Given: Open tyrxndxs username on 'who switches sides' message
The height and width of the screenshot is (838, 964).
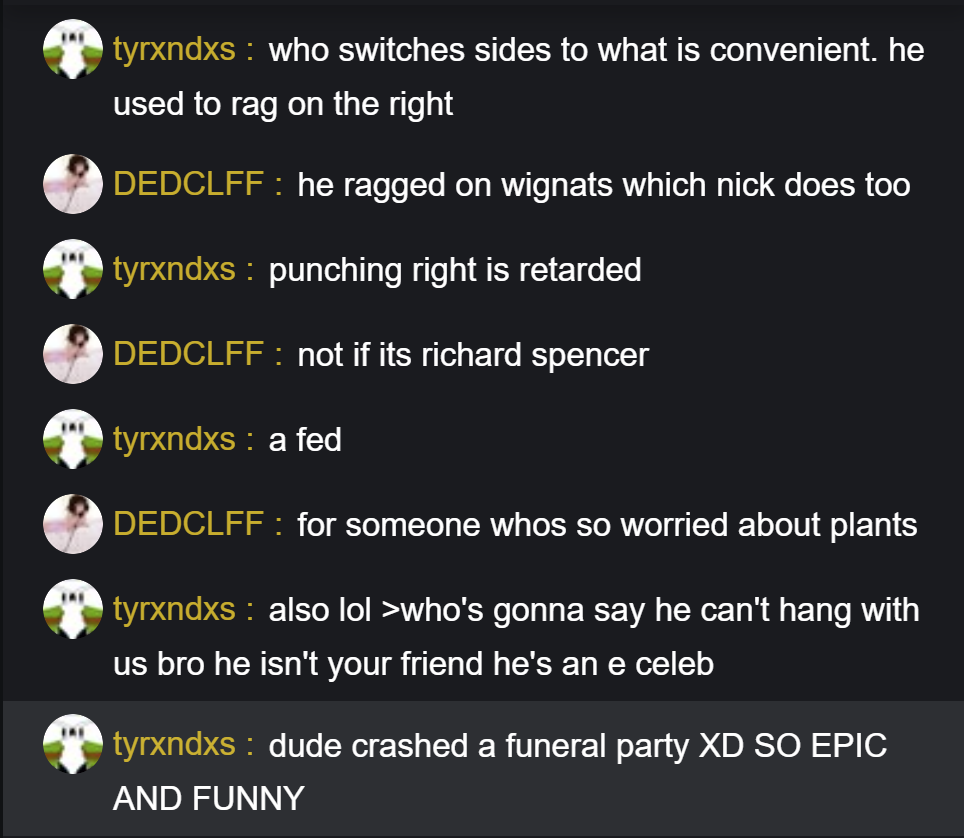Looking at the screenshot, I should coord(174,49).
